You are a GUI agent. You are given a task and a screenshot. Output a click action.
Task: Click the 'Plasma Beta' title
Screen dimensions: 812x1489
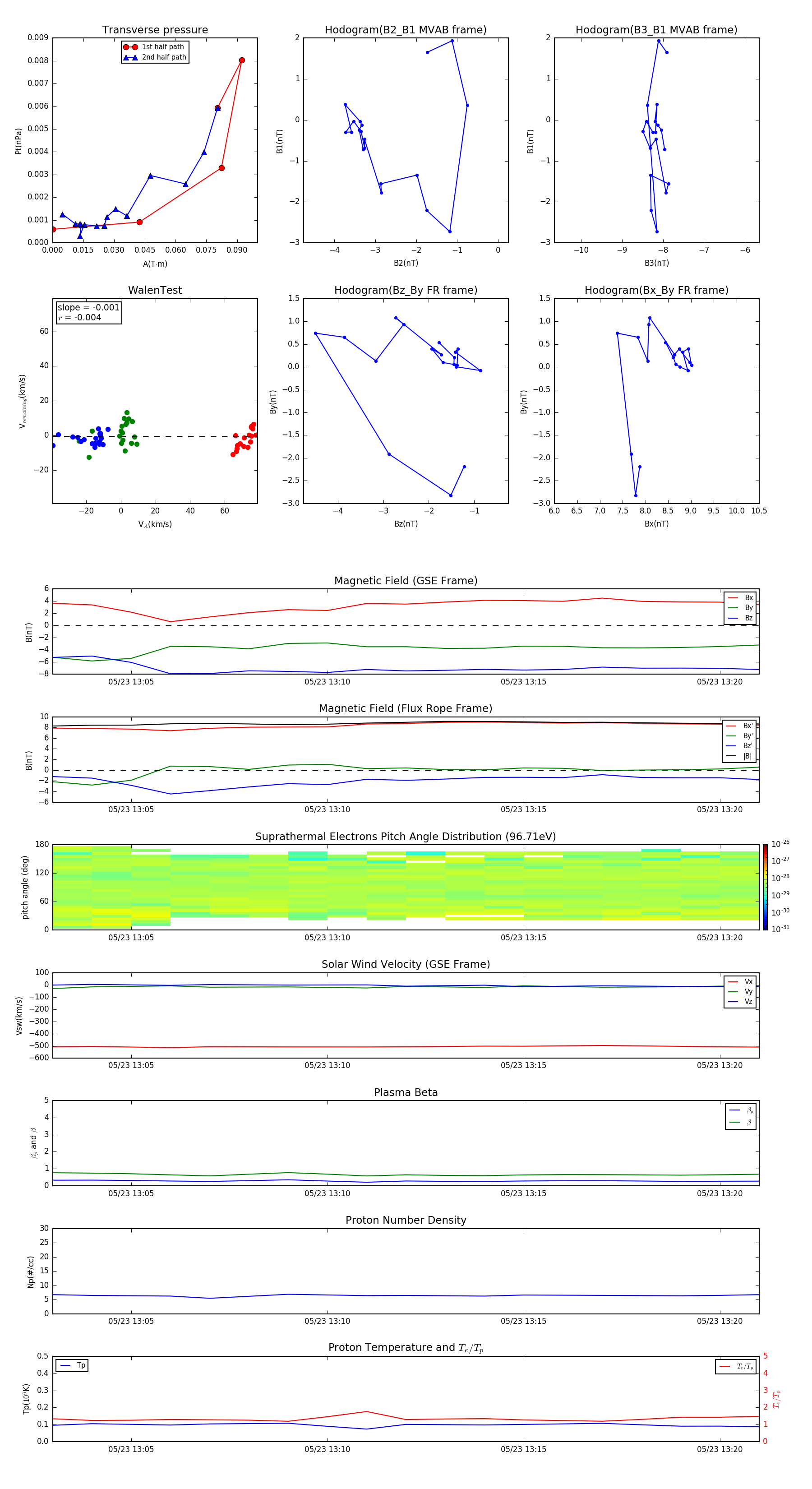click(x=406, y=1092)
